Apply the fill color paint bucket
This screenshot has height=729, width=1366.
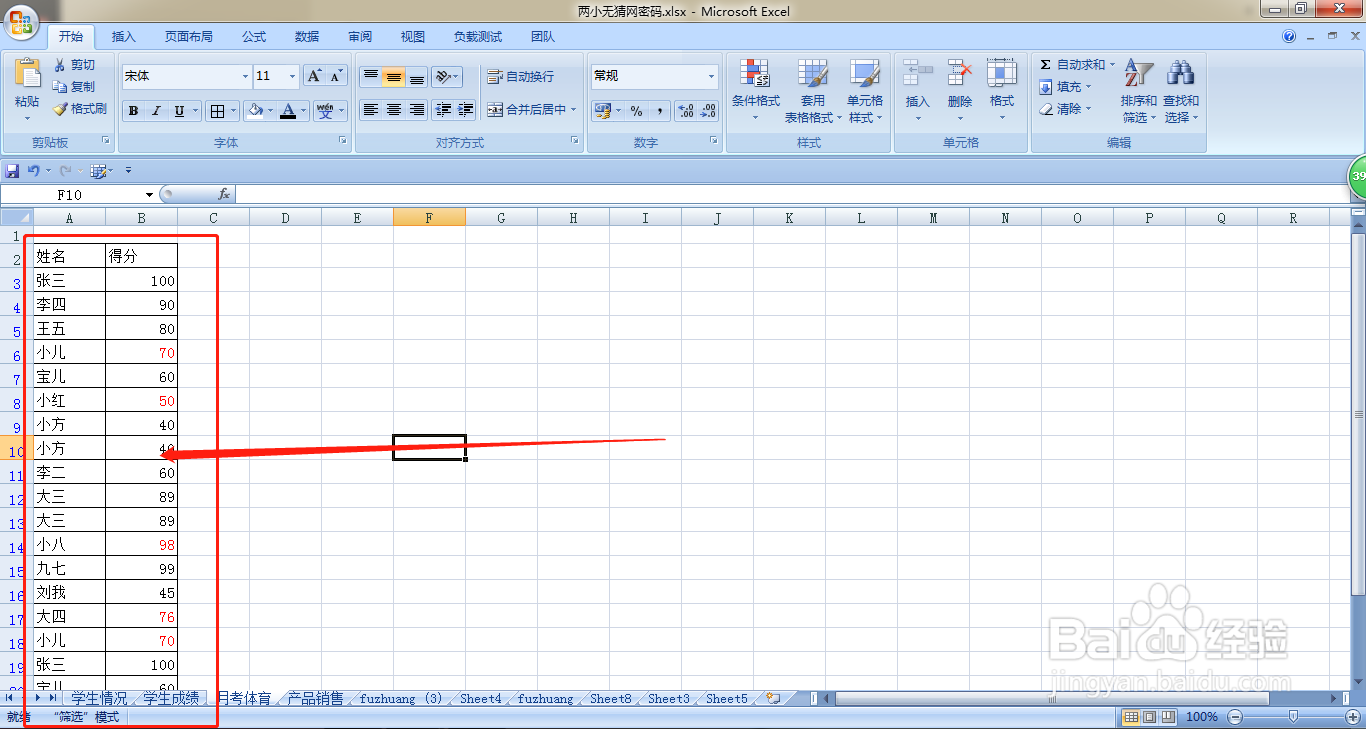255,111
